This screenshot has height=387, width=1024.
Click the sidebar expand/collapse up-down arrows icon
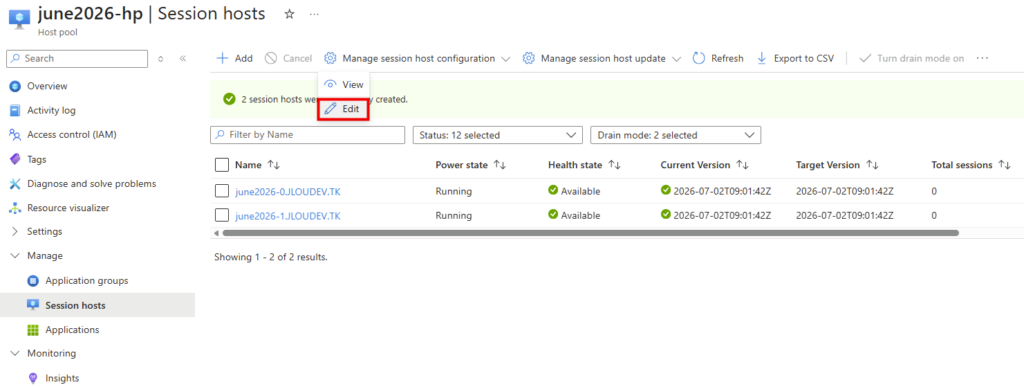tap(161, 59)
